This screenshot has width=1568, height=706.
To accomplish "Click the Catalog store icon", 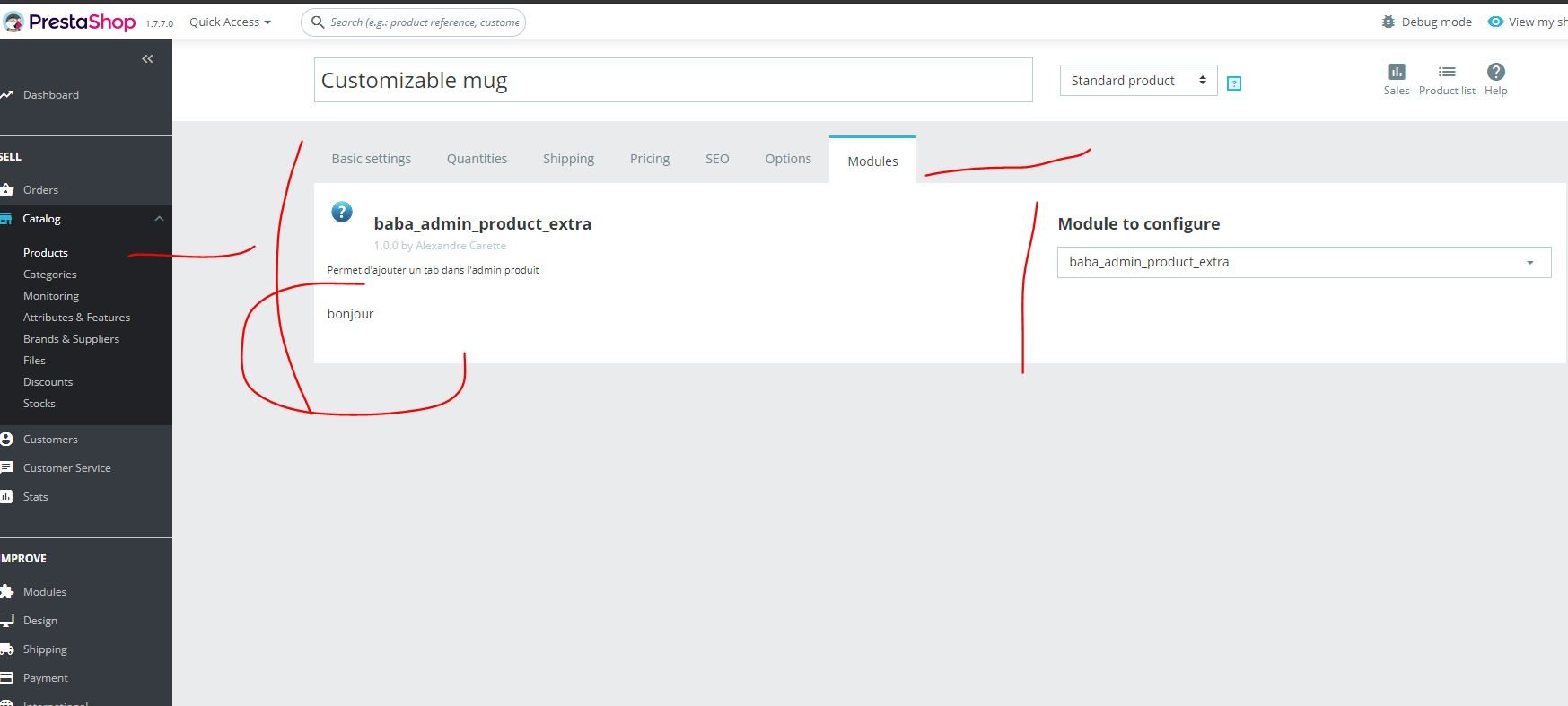I will click(x=7, y=218).
